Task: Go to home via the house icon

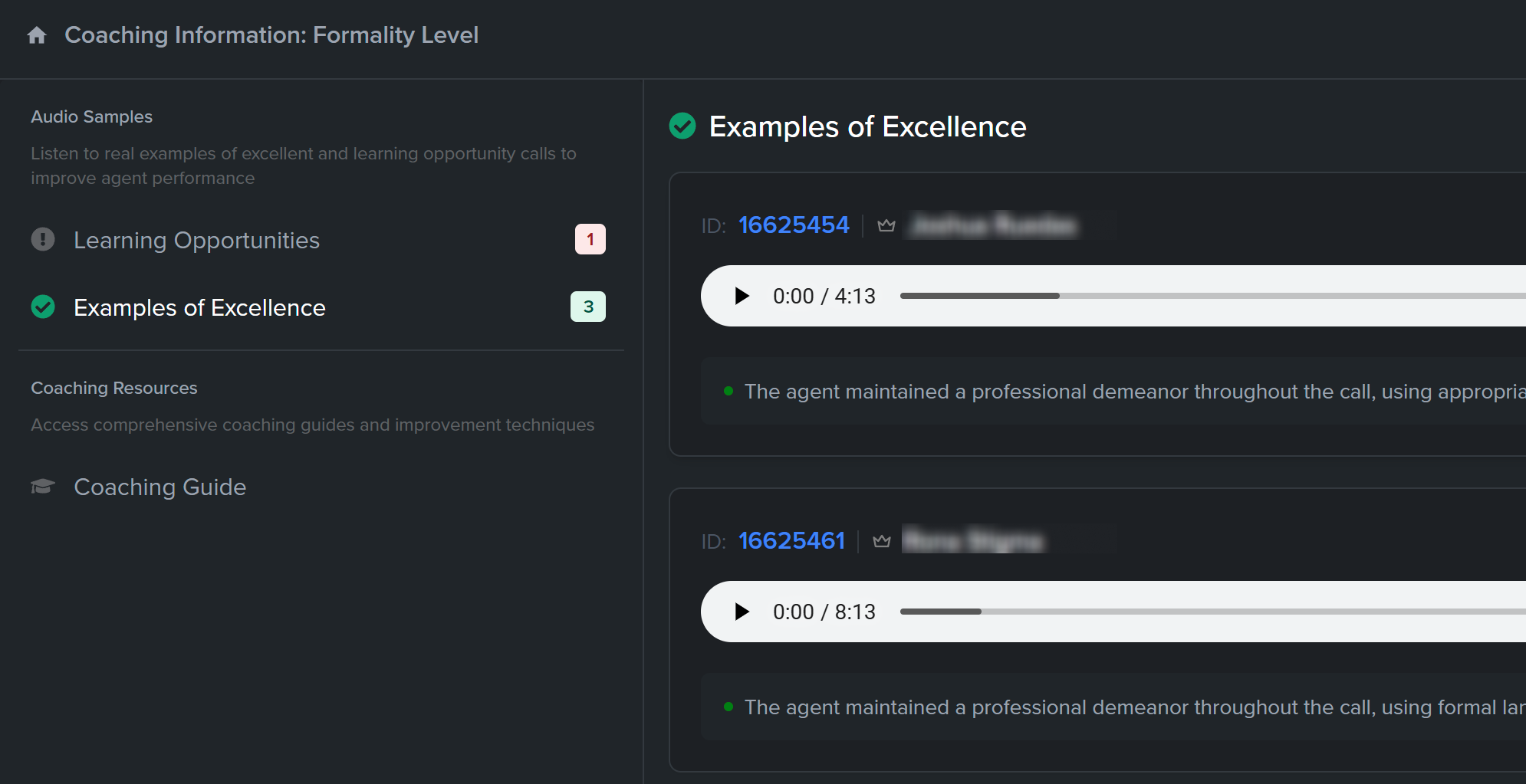Action: 37,35
